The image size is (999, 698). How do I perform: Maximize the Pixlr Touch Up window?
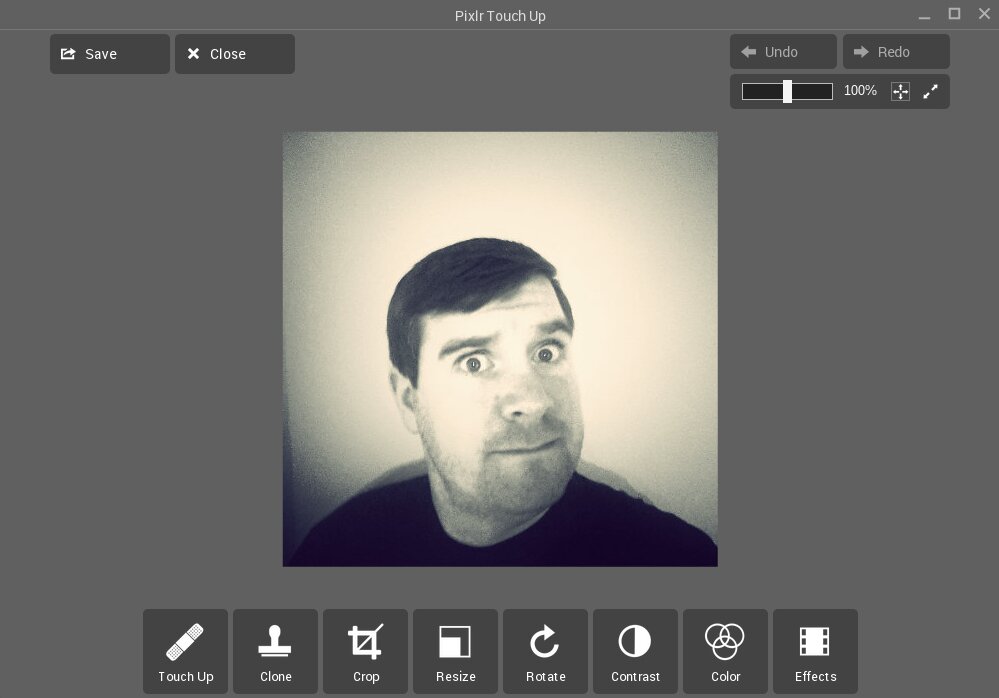click(954, 14)
